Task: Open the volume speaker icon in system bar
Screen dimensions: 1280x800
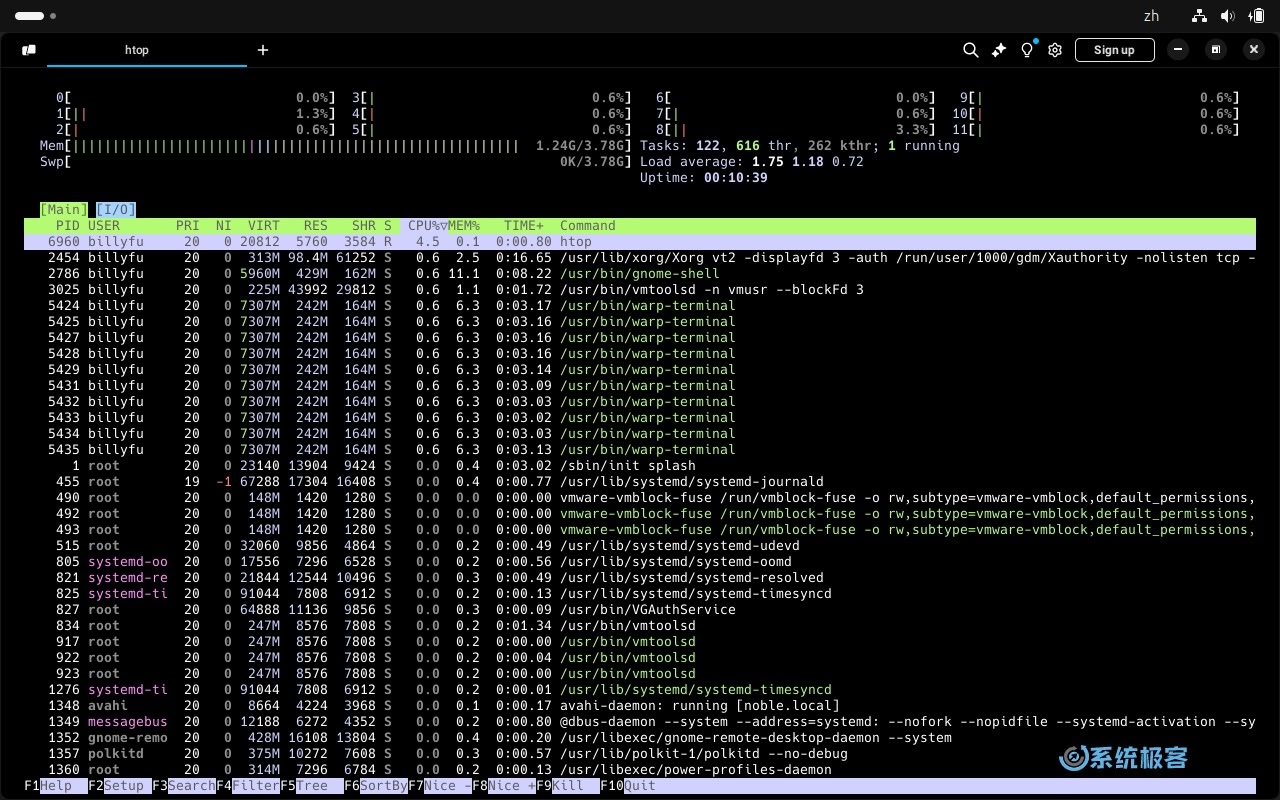Action: tap(1227, 16)
